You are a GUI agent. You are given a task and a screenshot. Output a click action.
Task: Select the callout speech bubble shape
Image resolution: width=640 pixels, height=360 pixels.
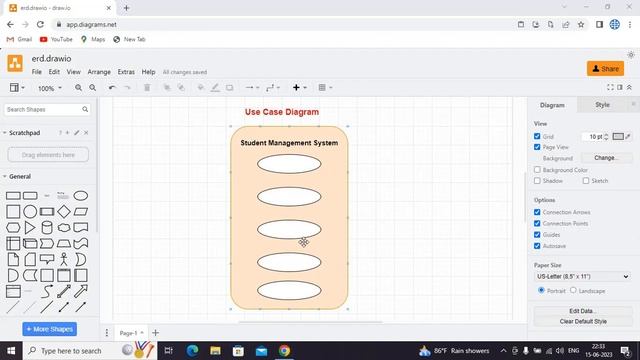(47, 259)
